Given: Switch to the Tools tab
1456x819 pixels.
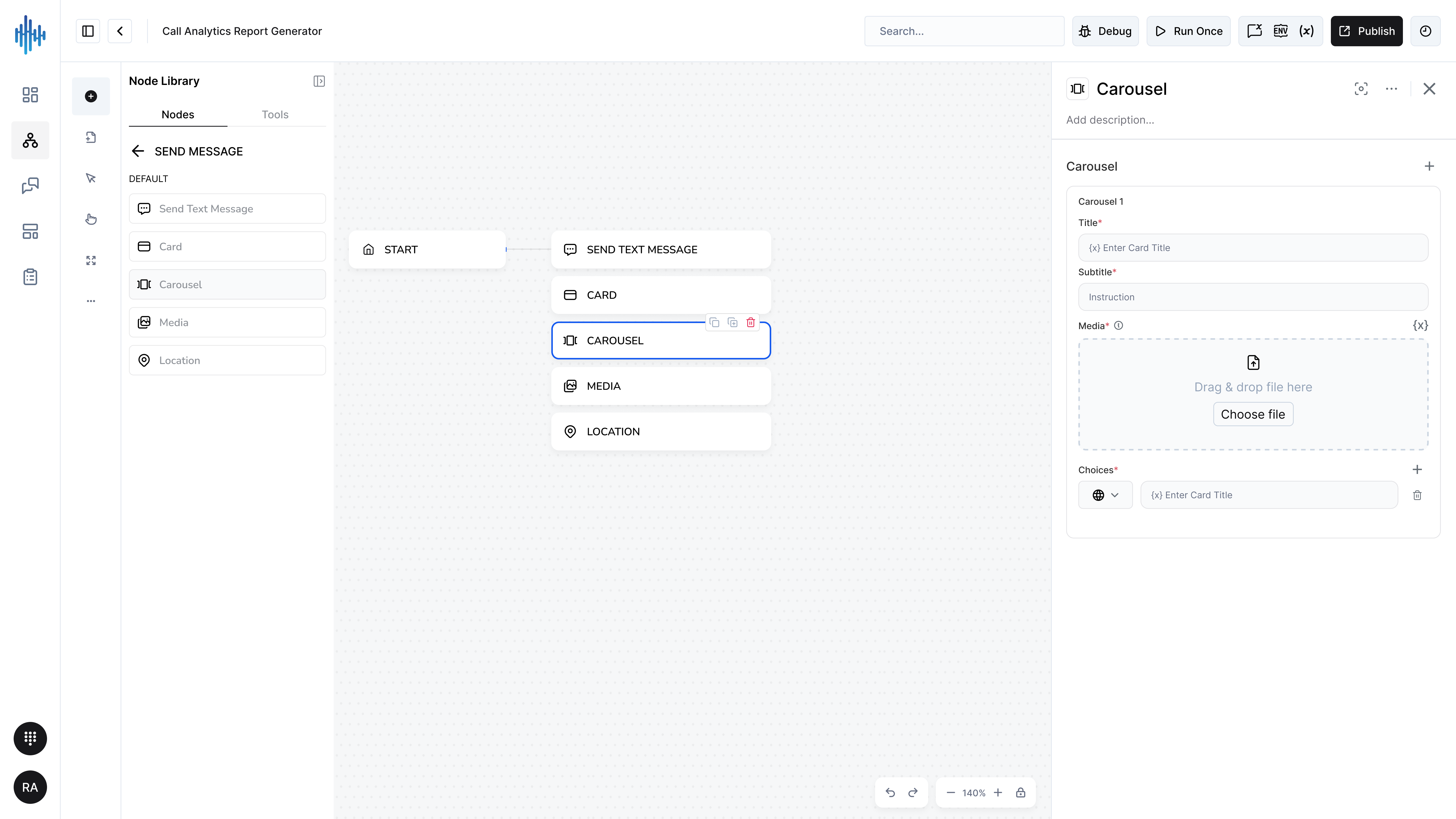Looking at the screenshot, I should 275,115.
